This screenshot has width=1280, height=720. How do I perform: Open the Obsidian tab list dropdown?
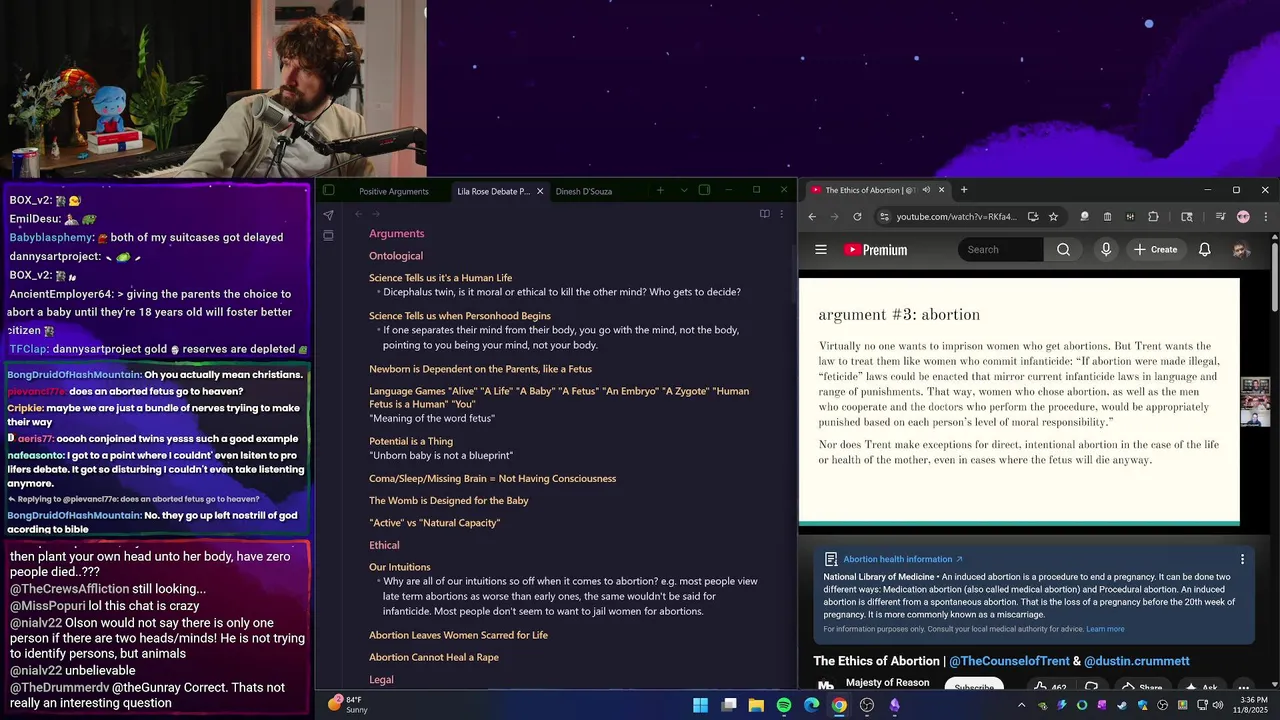point(684,190)
